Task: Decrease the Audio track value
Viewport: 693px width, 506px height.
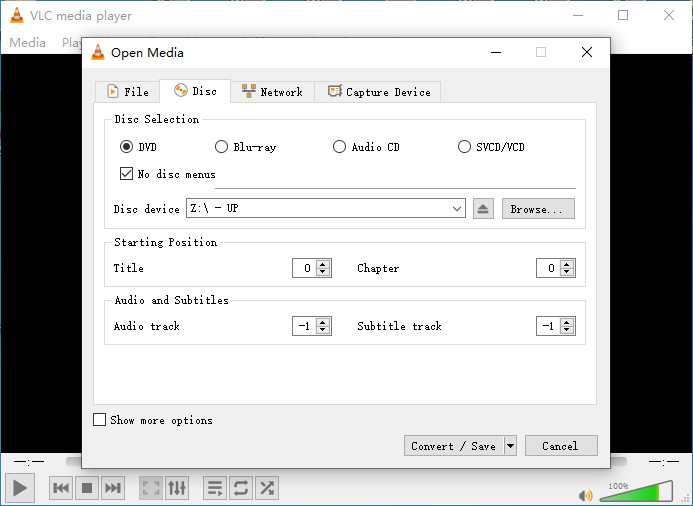Action: click(x=323, y=330)
